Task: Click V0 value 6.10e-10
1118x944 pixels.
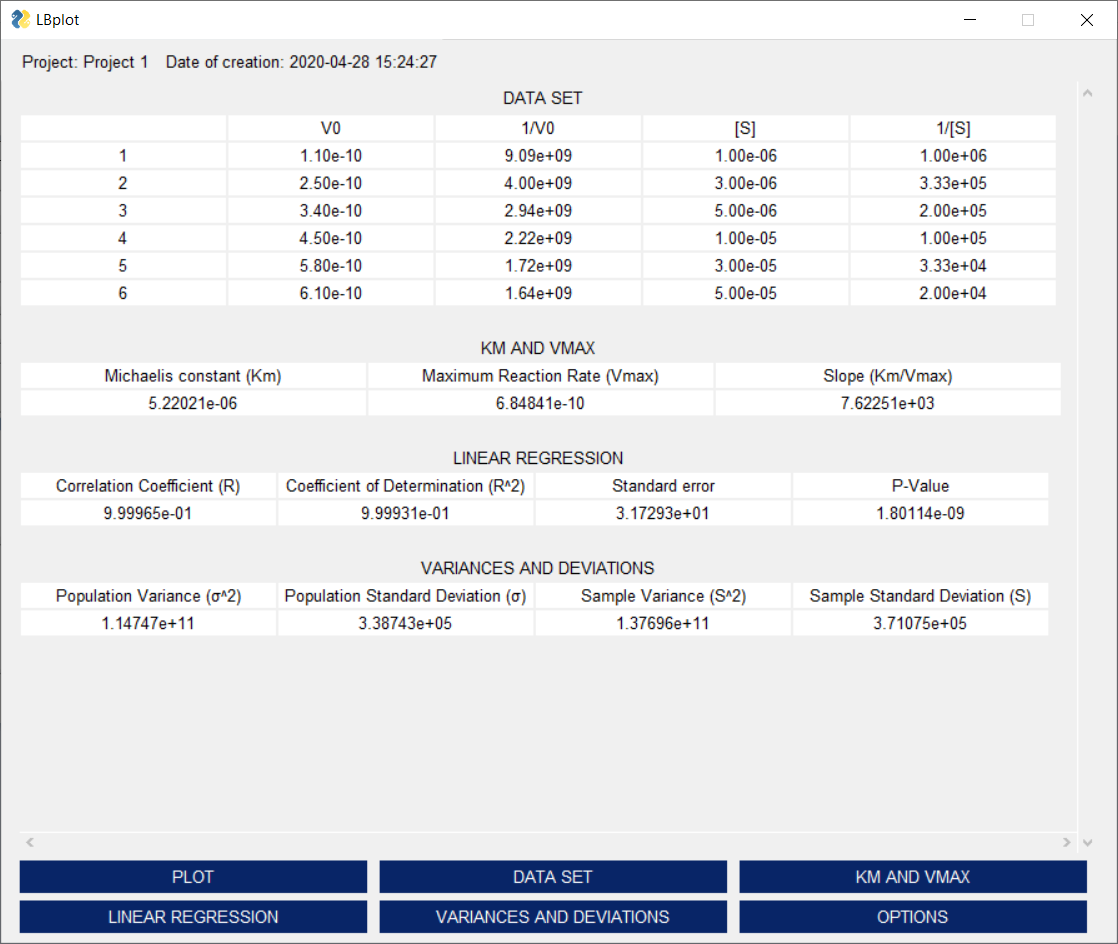Action: click(x=331, y=293)
